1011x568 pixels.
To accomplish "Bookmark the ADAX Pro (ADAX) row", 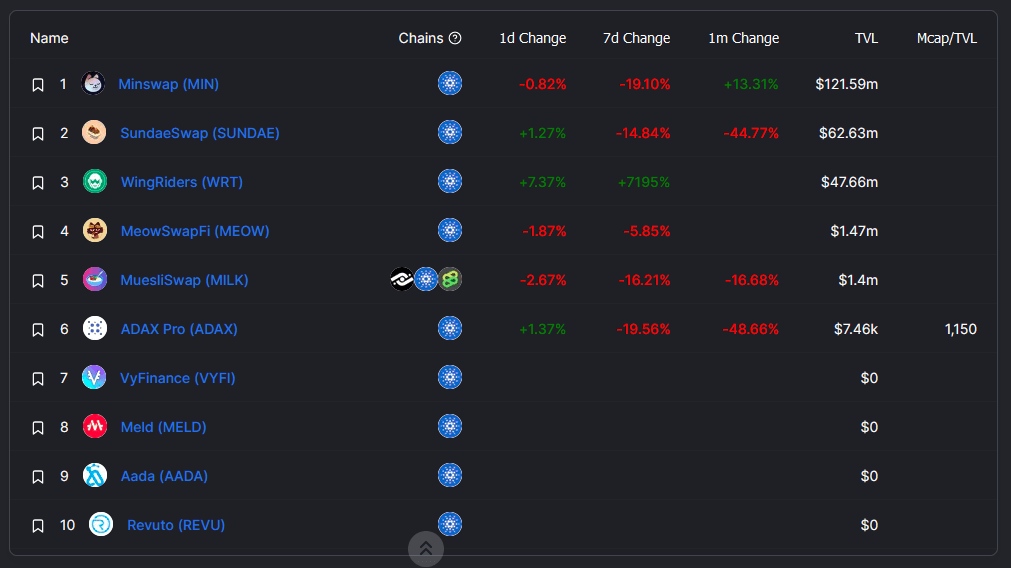I will tap(38, 329).
